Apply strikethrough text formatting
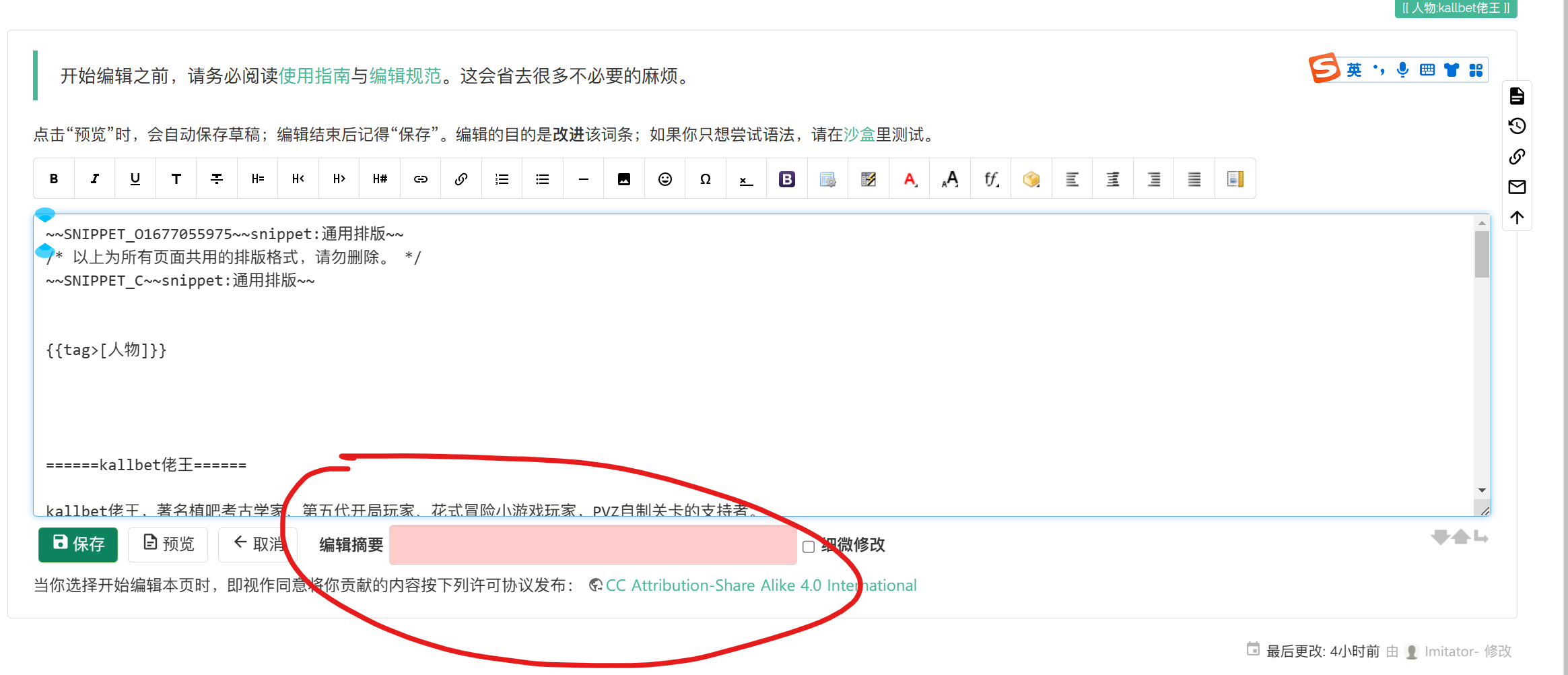The height and width of the screenshot is (675, 1568). pos(217,179)
